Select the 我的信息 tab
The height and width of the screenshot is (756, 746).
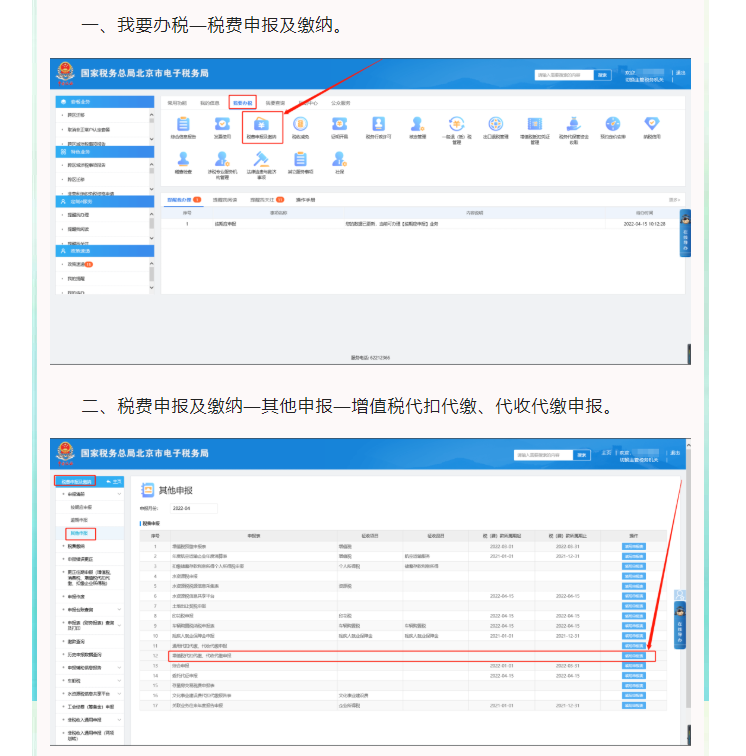[x=210, y=103]
